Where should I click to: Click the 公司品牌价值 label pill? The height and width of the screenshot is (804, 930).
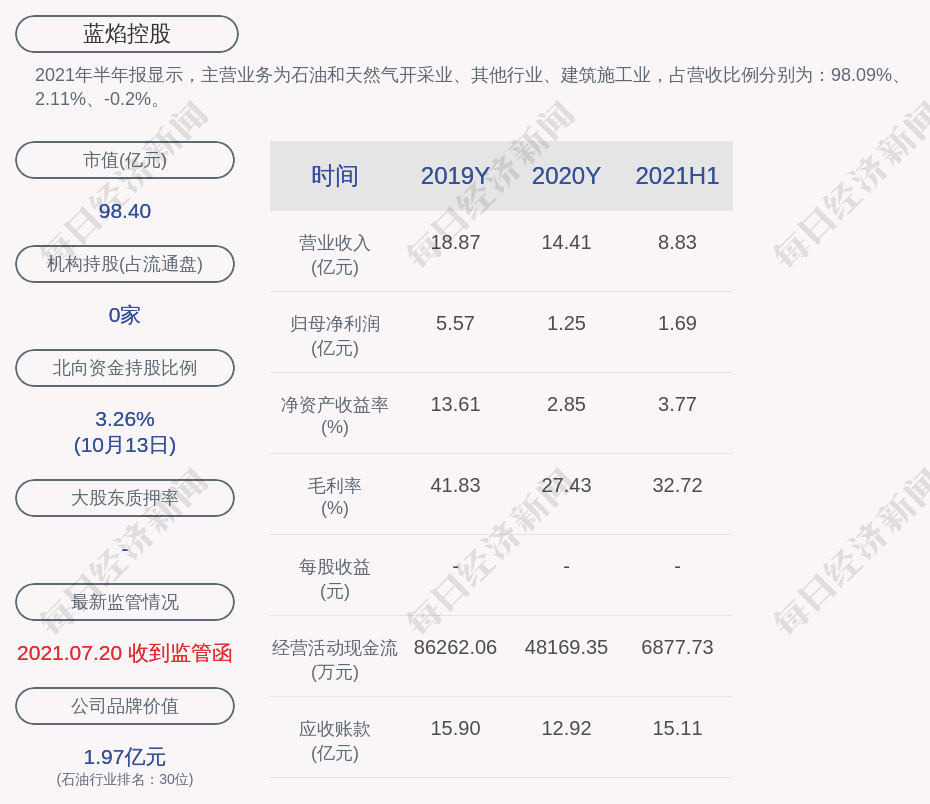click(125, 706)
